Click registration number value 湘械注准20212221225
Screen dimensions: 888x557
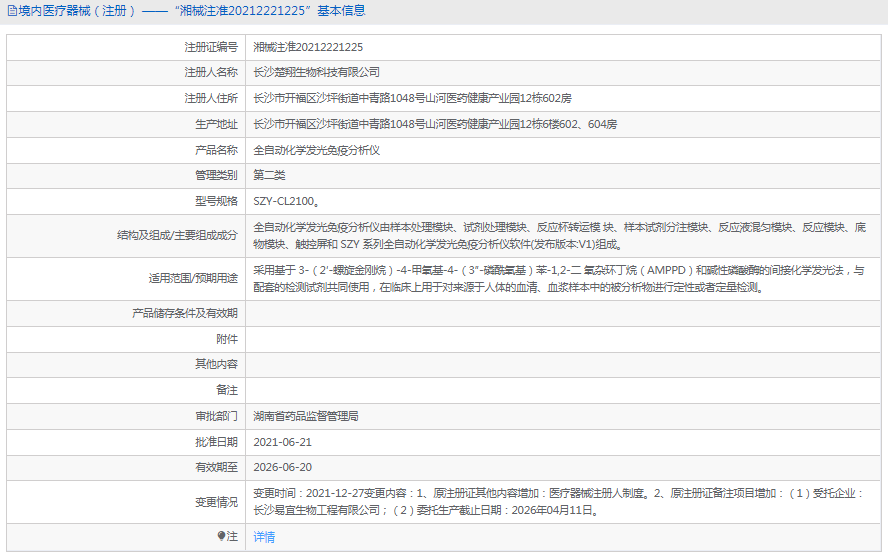308,47
